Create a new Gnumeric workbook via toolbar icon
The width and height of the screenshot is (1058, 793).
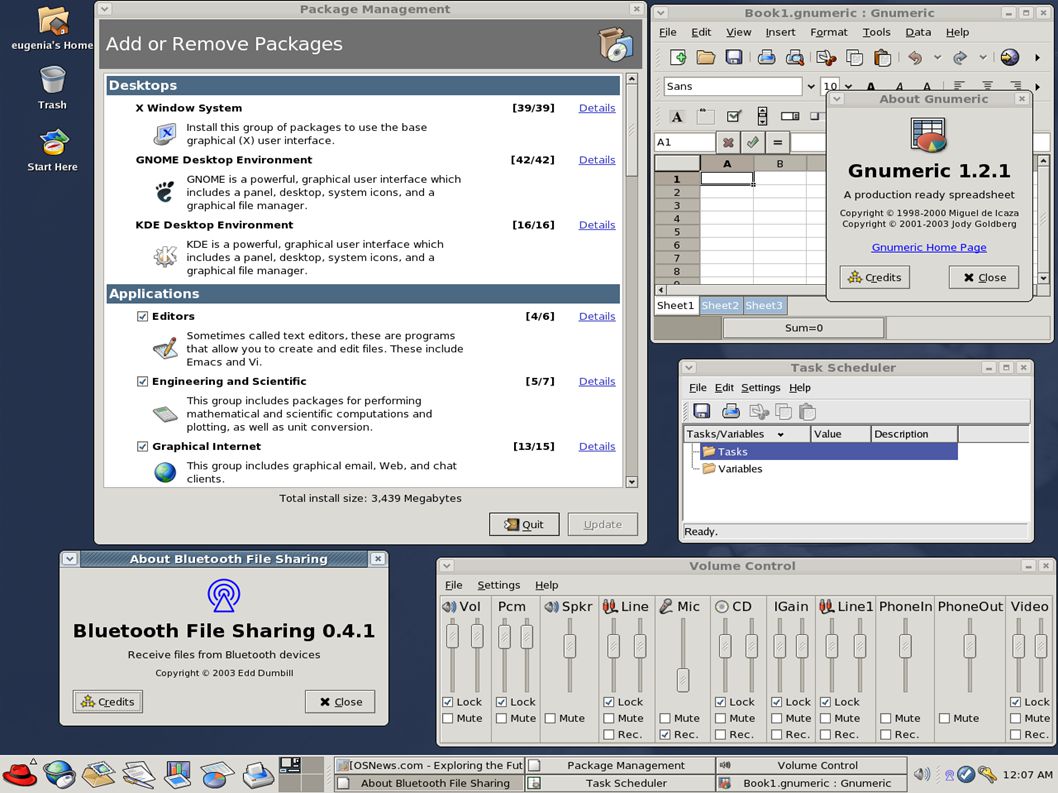[678, 57]
